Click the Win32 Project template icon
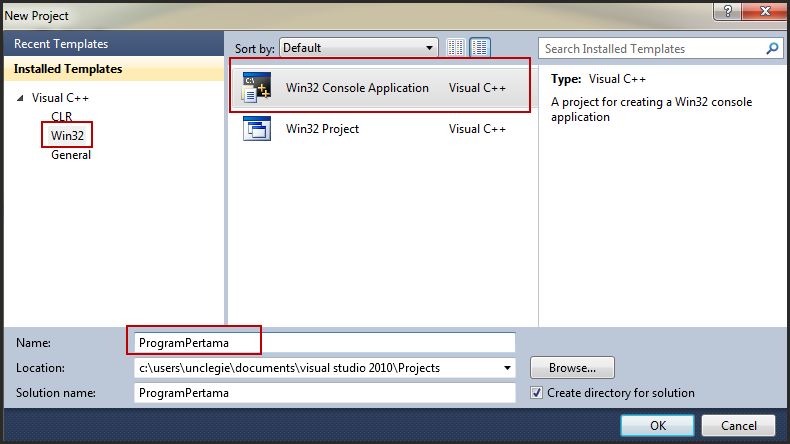790x444 pixels. tap(256, 129)
